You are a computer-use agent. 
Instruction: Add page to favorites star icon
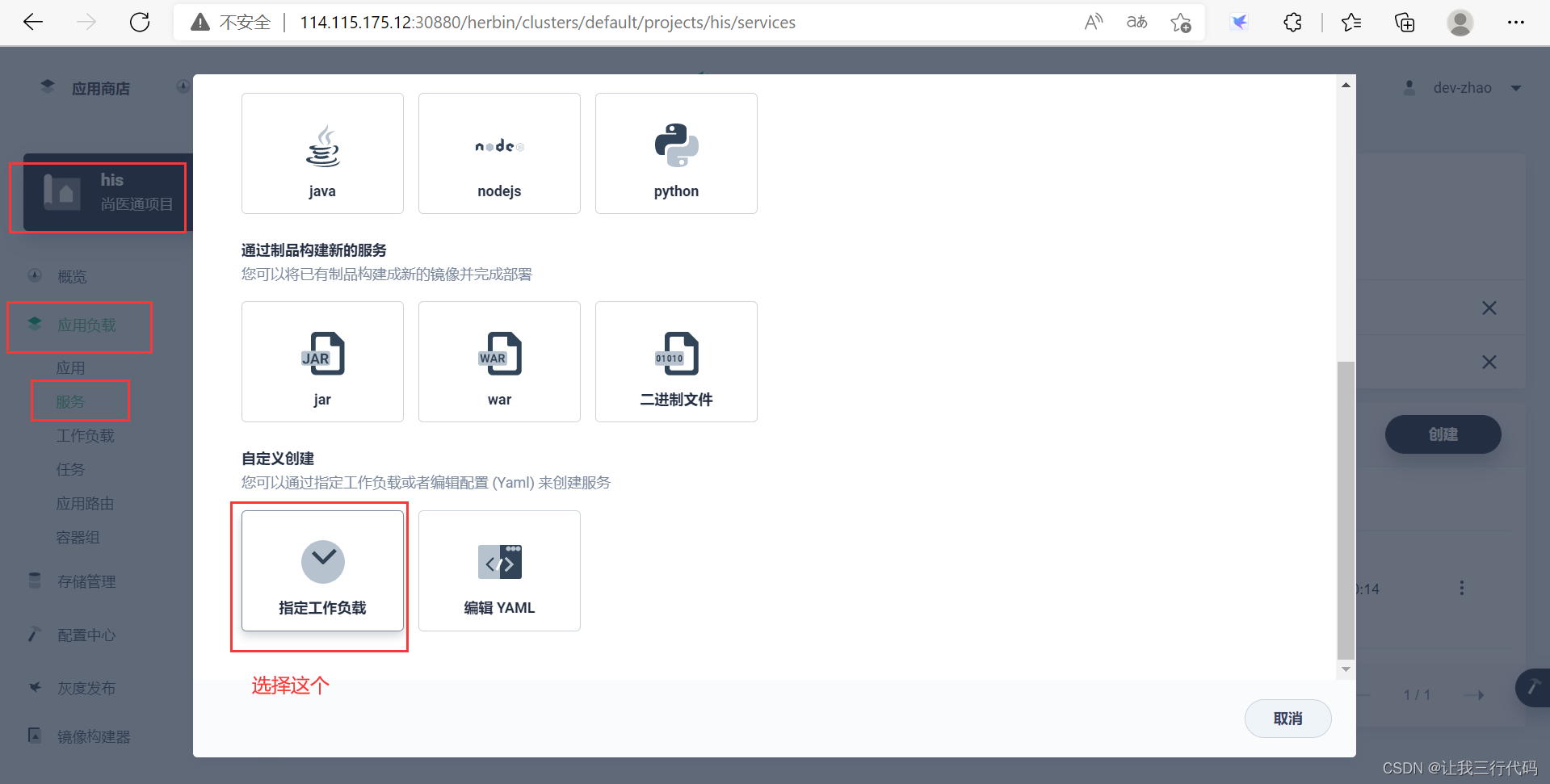tap(1181, 23)
